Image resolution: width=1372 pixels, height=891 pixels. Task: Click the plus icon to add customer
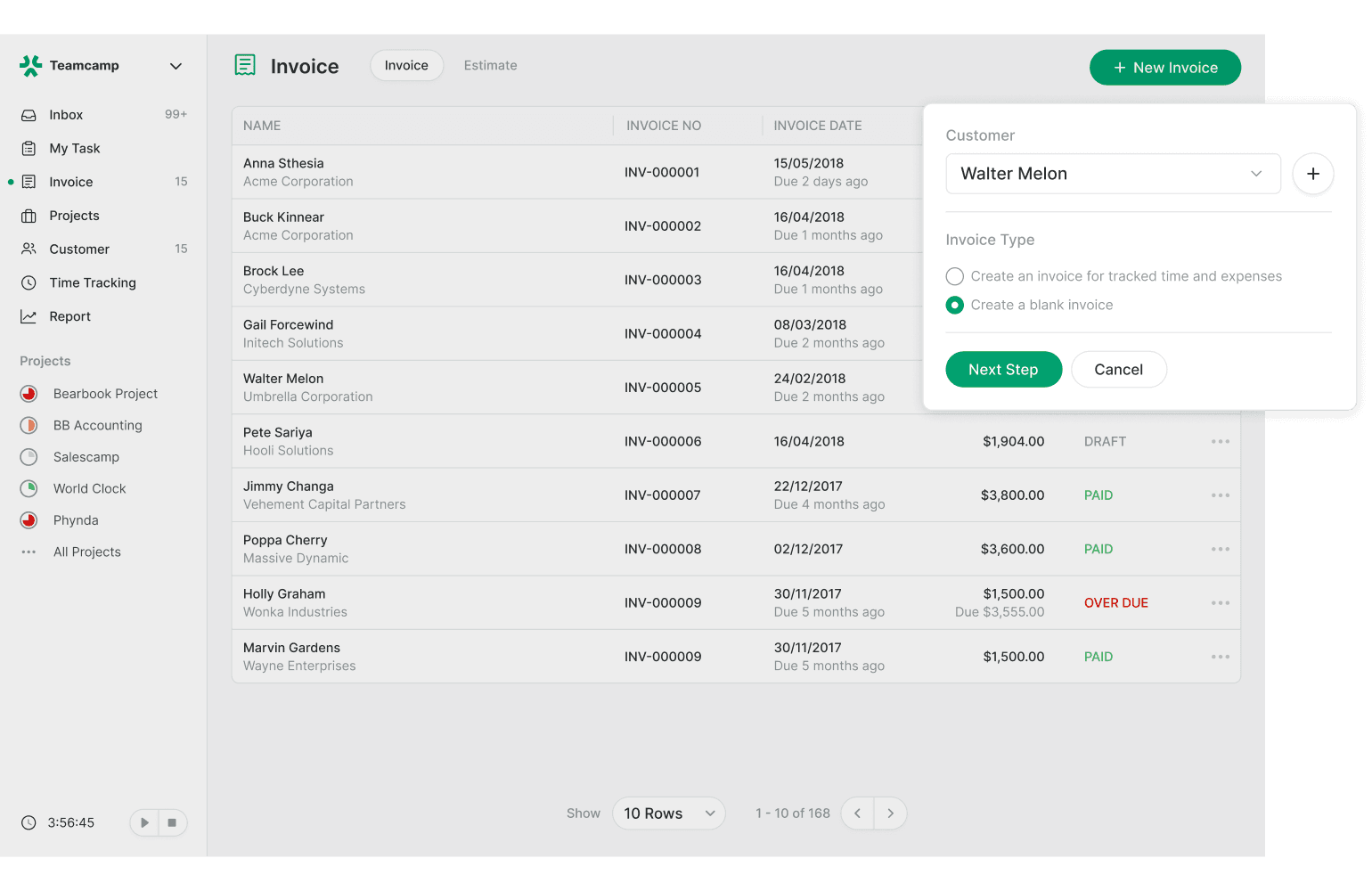pyautogui.click(x=1312, y=174)
